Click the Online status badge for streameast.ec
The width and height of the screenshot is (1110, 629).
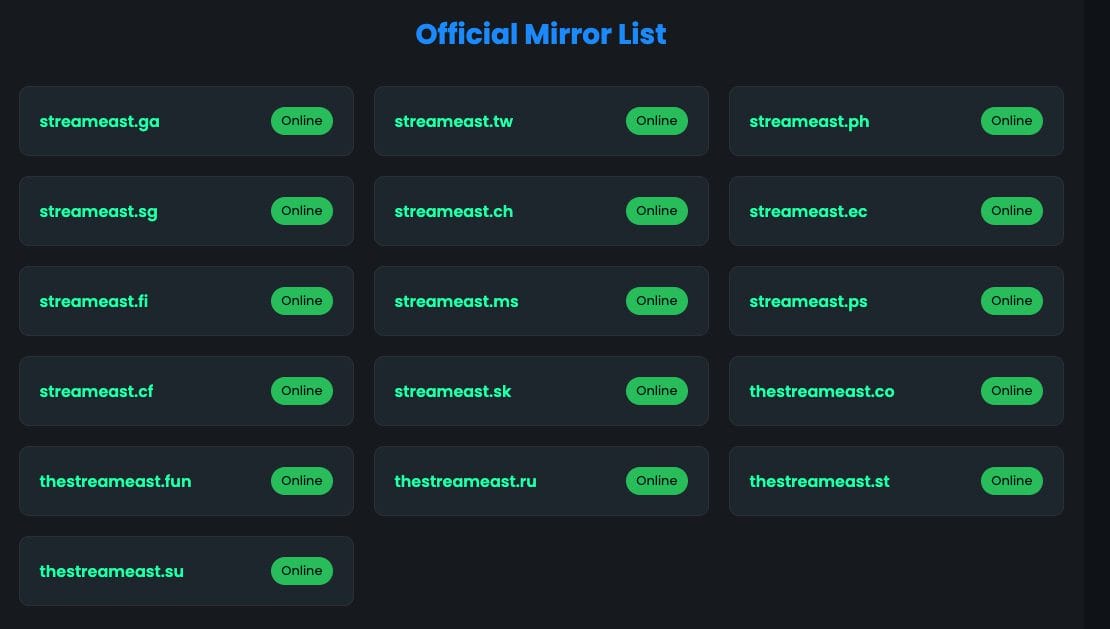(1012, 211)
